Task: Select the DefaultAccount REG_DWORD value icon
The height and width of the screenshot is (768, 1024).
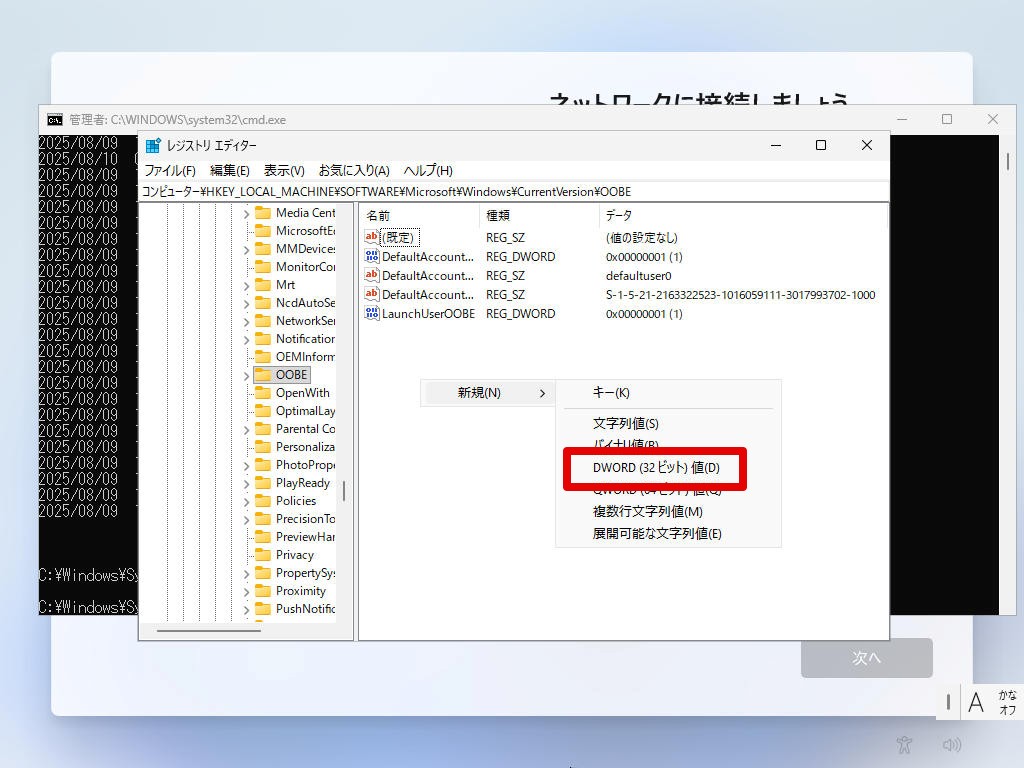Action: click(372, 256)
